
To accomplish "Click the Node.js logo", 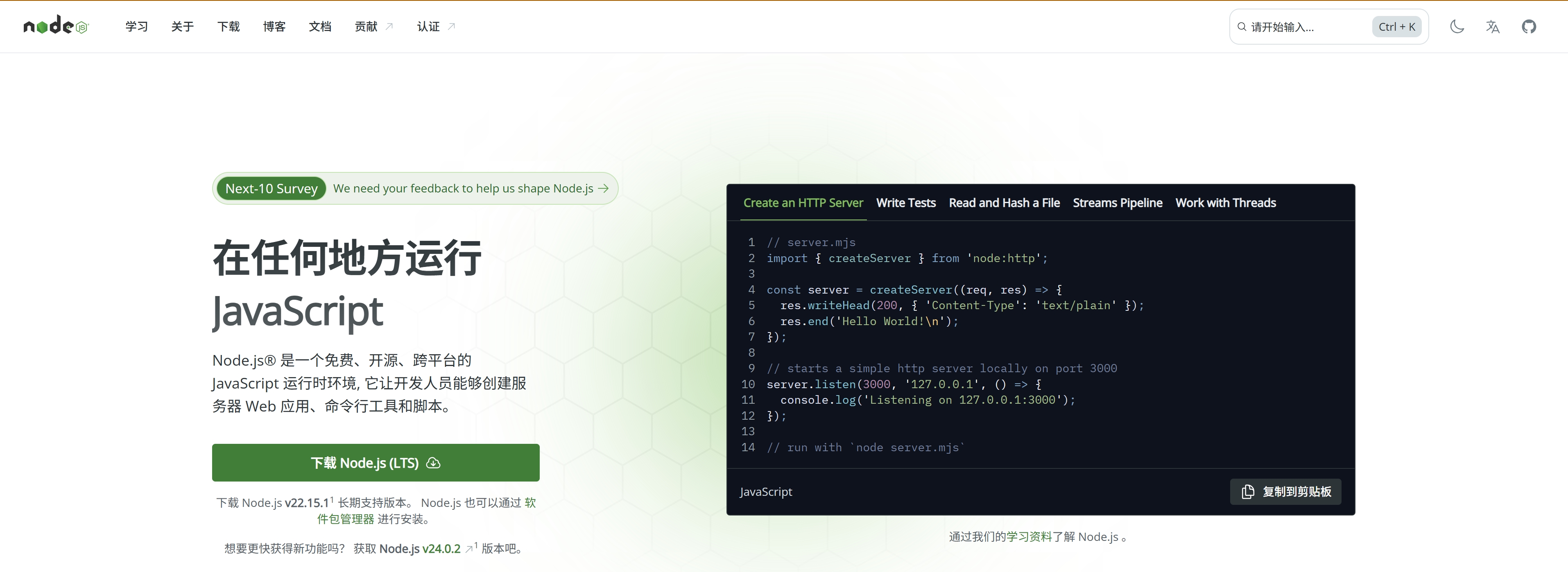I will (x=56, y=25).
